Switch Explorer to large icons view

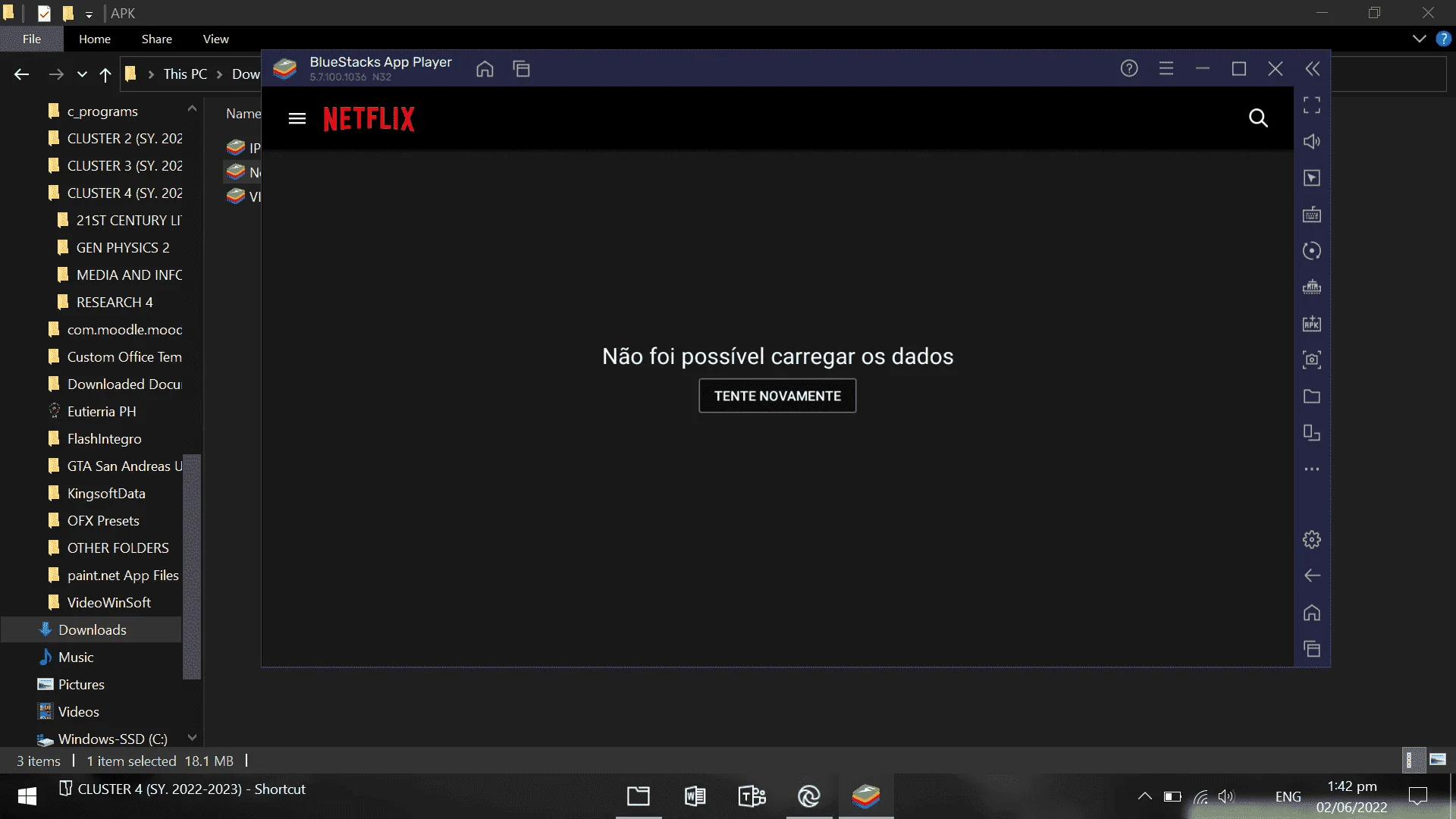[1438, 760]
